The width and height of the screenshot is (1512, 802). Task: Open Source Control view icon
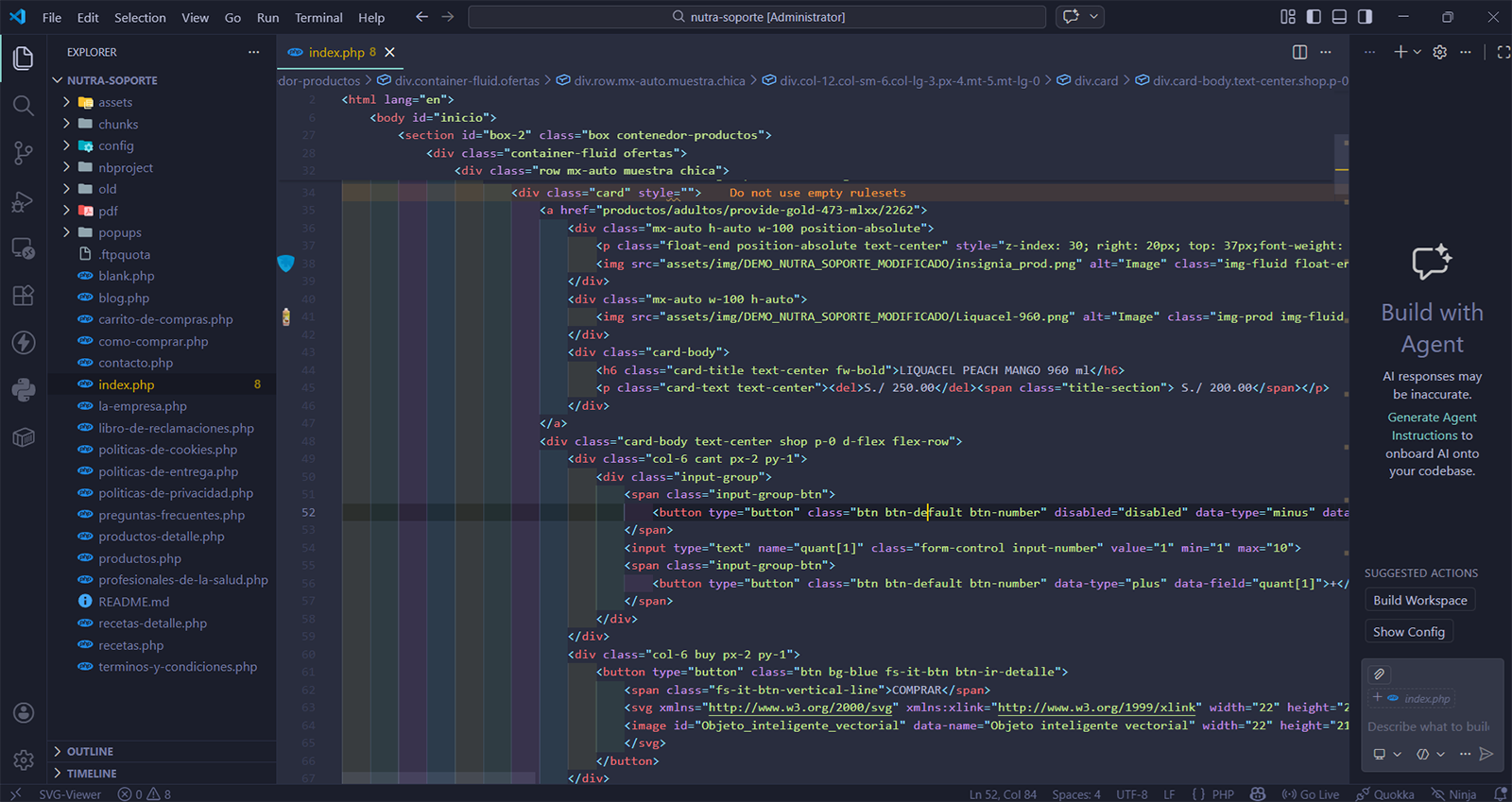24,153
